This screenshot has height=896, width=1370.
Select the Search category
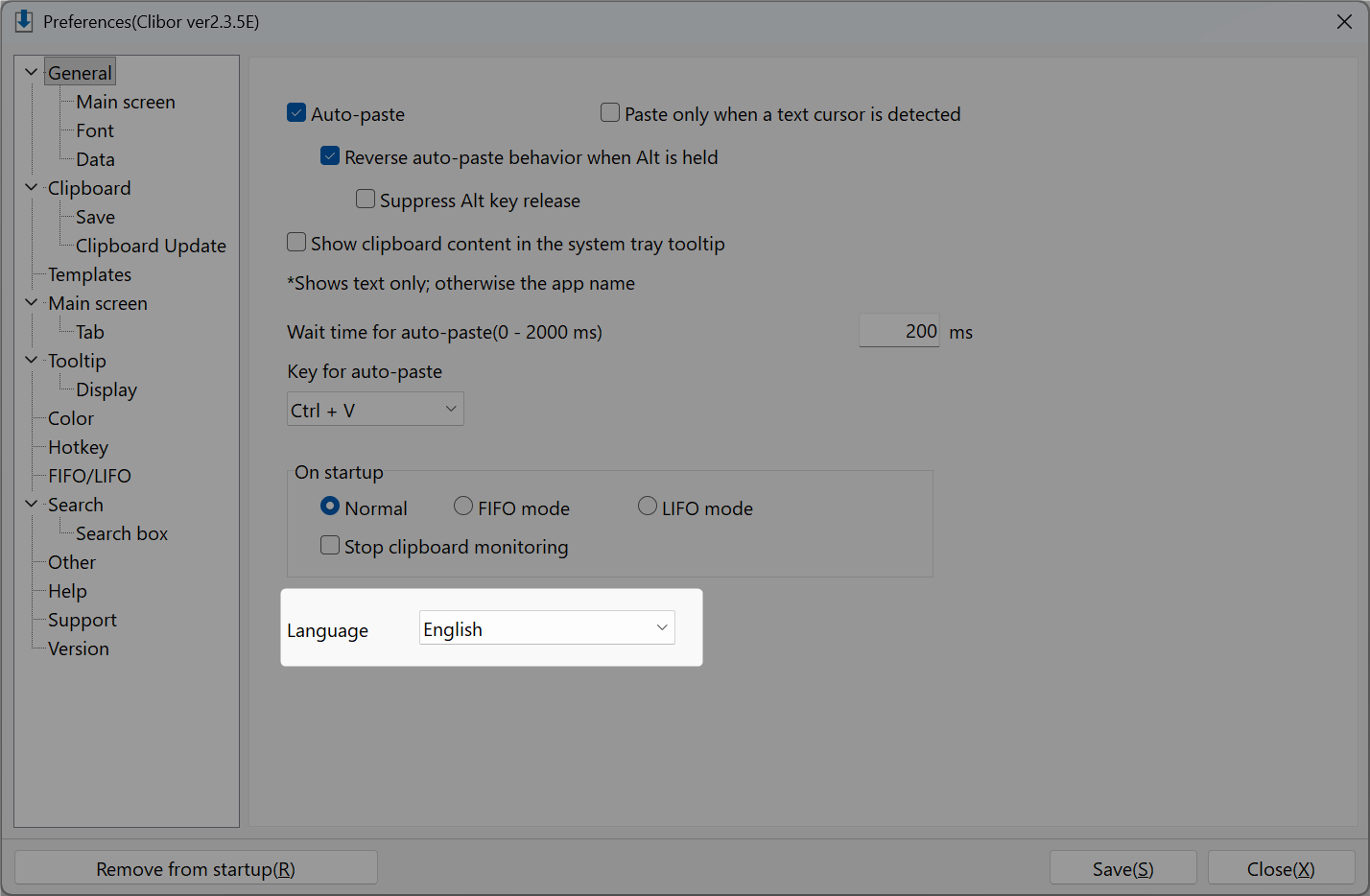tap(76, 505)
